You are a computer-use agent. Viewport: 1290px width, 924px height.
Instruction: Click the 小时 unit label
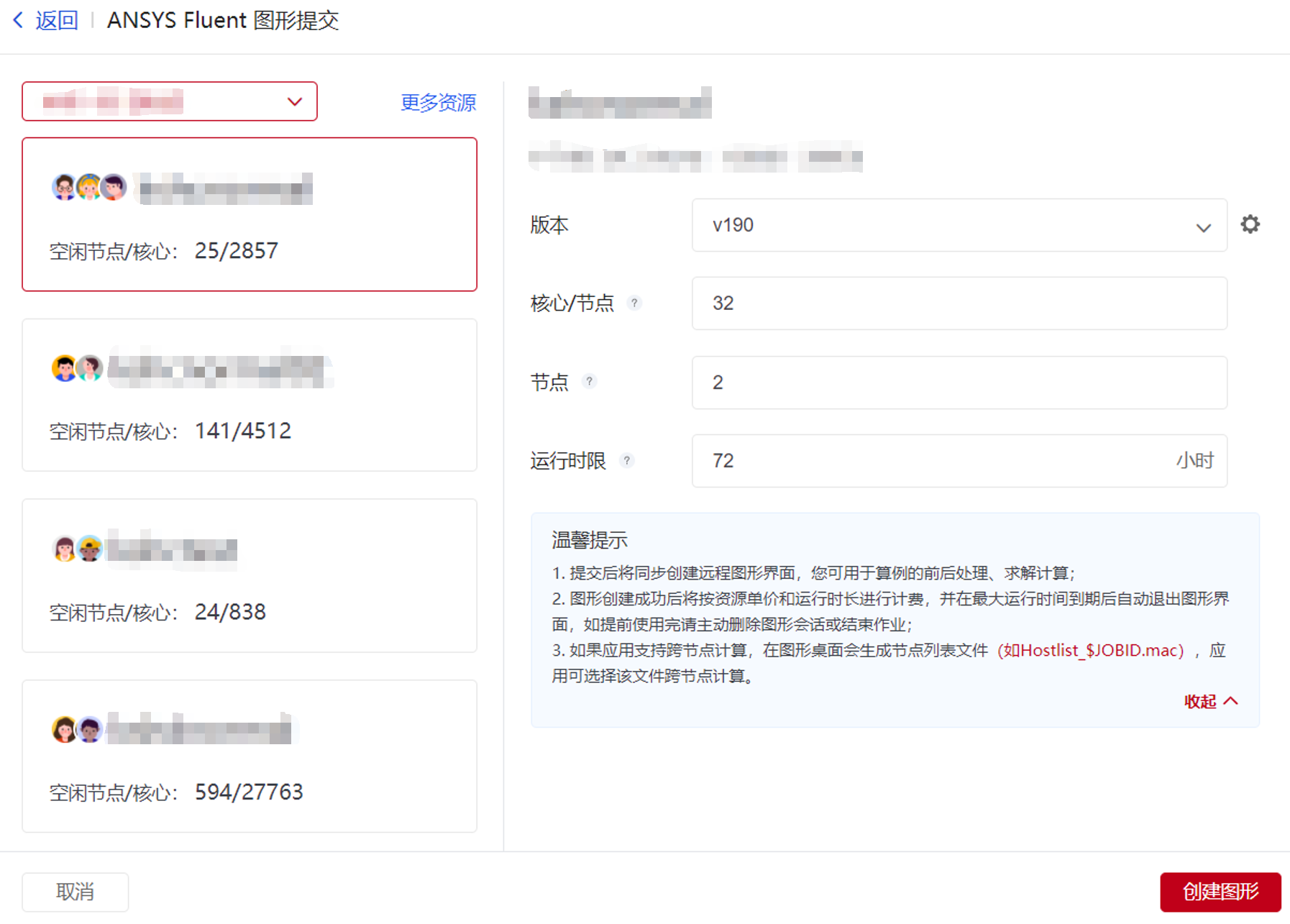tap(1195, 461)
